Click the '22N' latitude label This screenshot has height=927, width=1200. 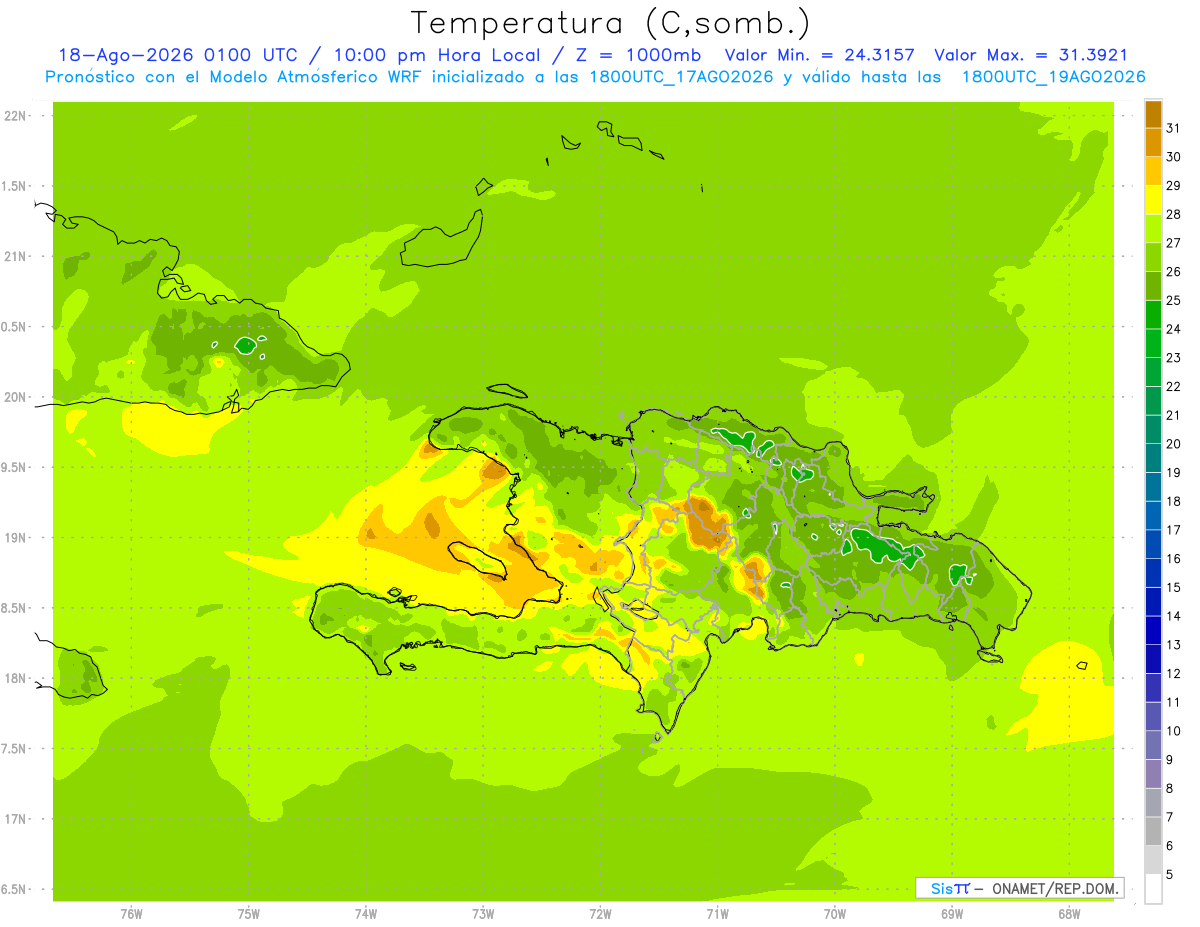pos(15,116)
